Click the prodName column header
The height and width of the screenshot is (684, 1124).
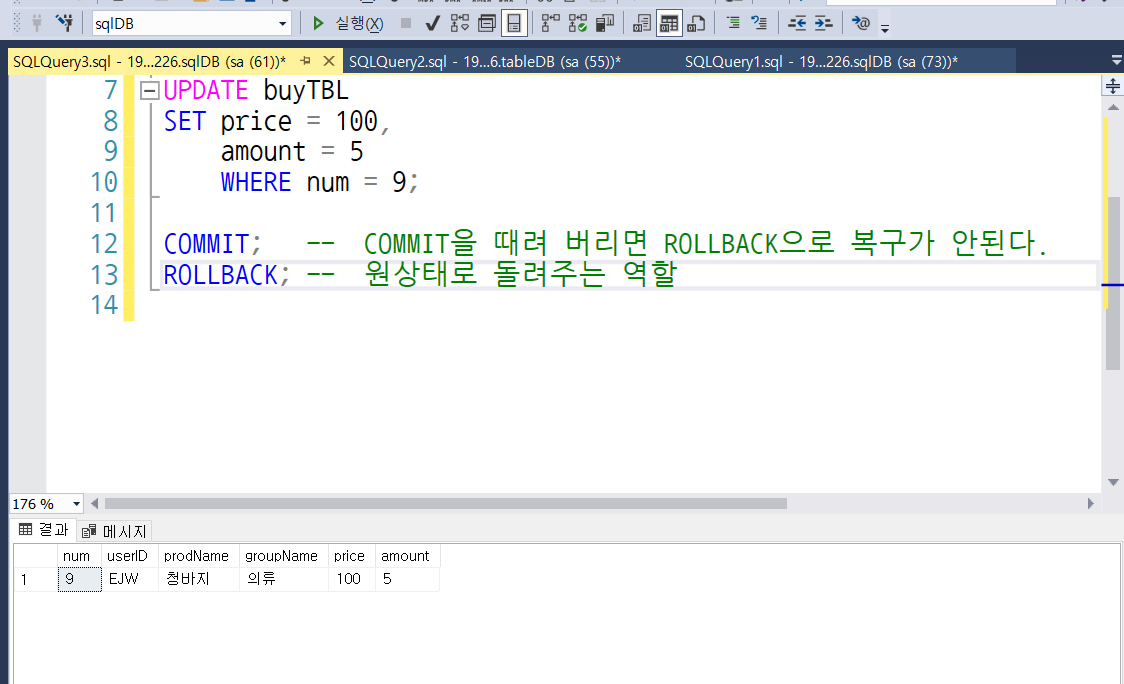[x=199, y=556]
